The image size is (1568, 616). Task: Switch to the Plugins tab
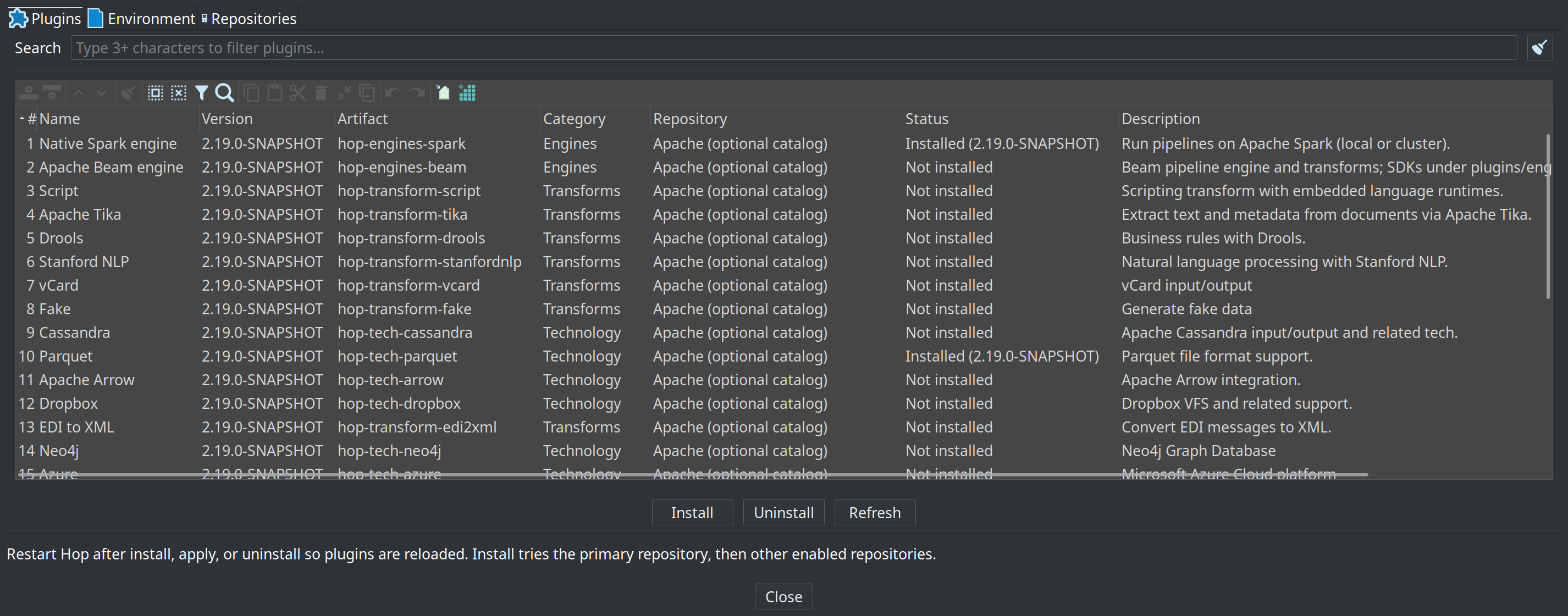pos(45,19)
